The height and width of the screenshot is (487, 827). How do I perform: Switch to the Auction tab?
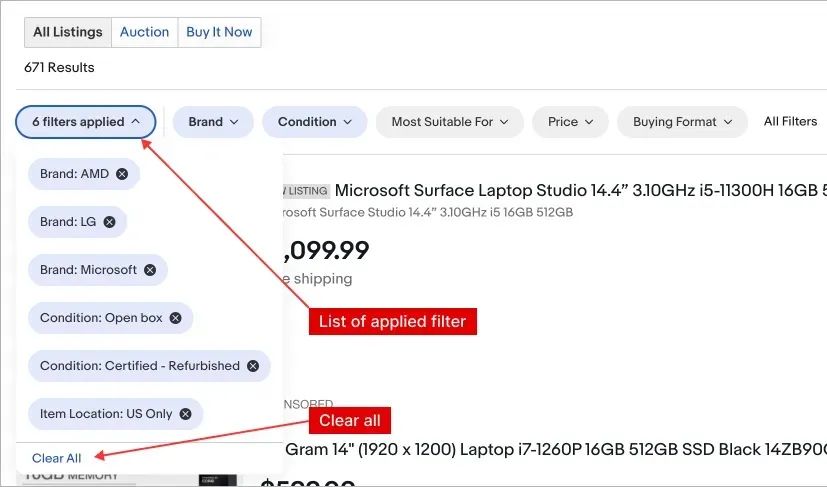(144, 32)
